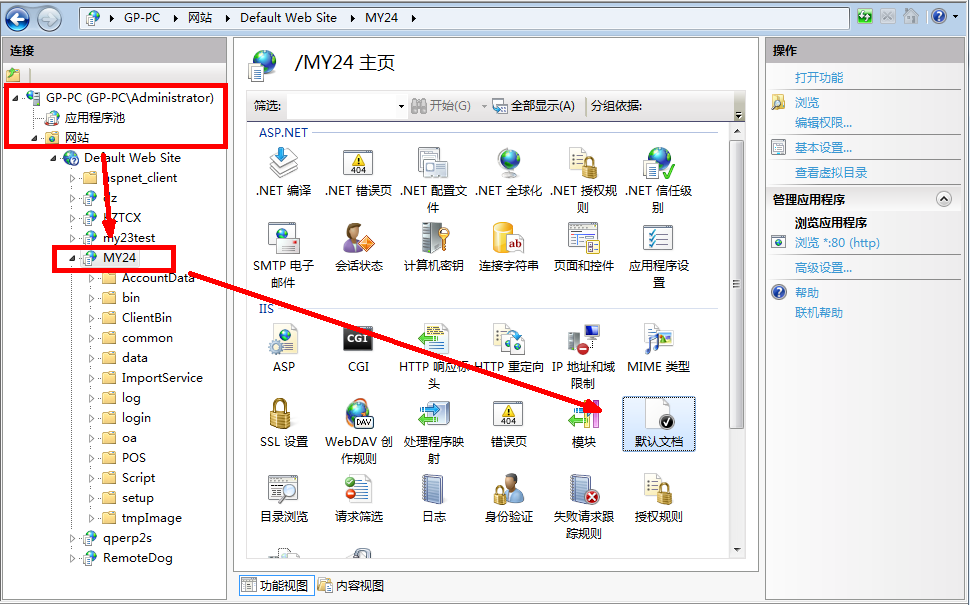Go back with the navigation arrow

coord(17,18)
